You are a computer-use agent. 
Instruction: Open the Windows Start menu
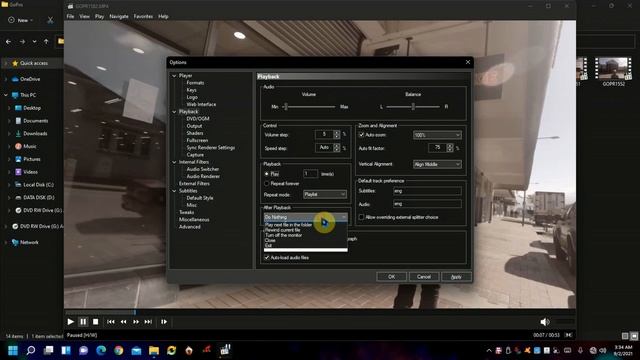(x=13, y=350)
